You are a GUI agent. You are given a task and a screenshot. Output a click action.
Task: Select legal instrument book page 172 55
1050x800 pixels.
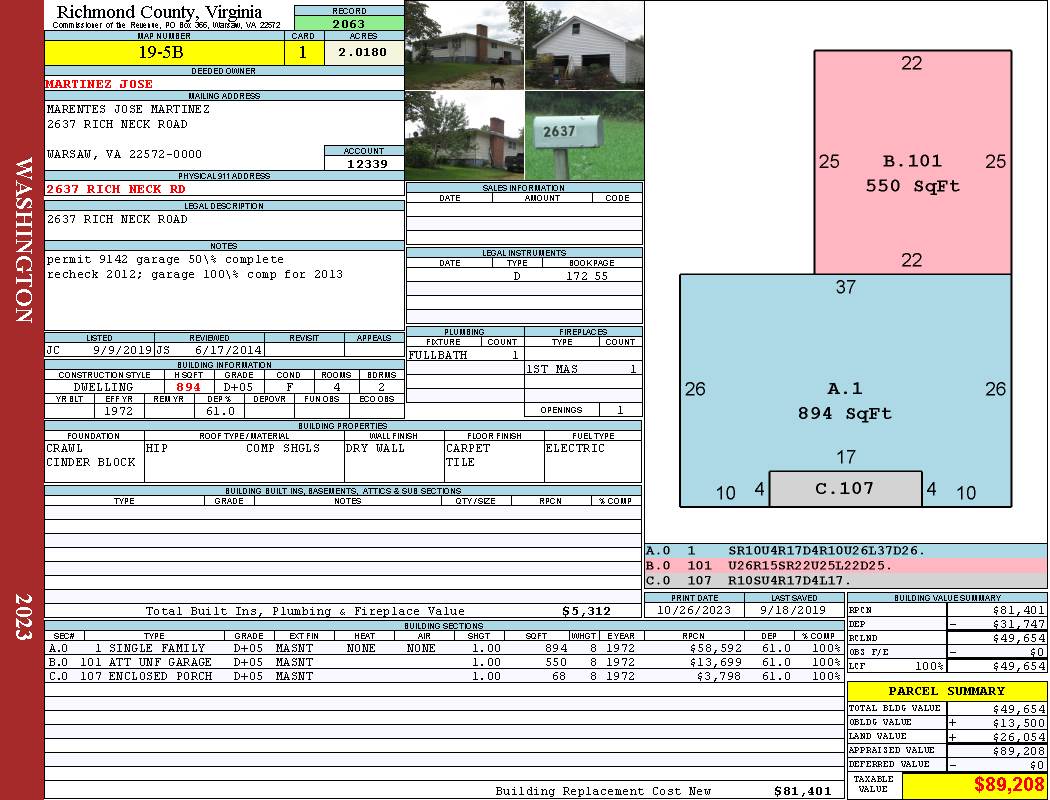coord(587,276)
